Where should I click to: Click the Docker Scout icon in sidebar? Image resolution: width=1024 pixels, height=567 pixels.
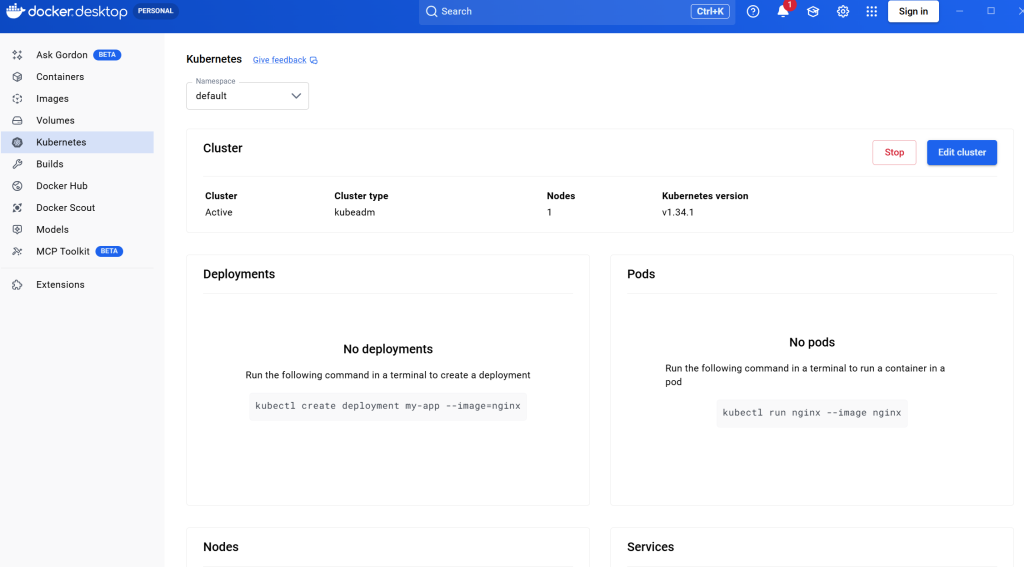click(x=17, y=208)
